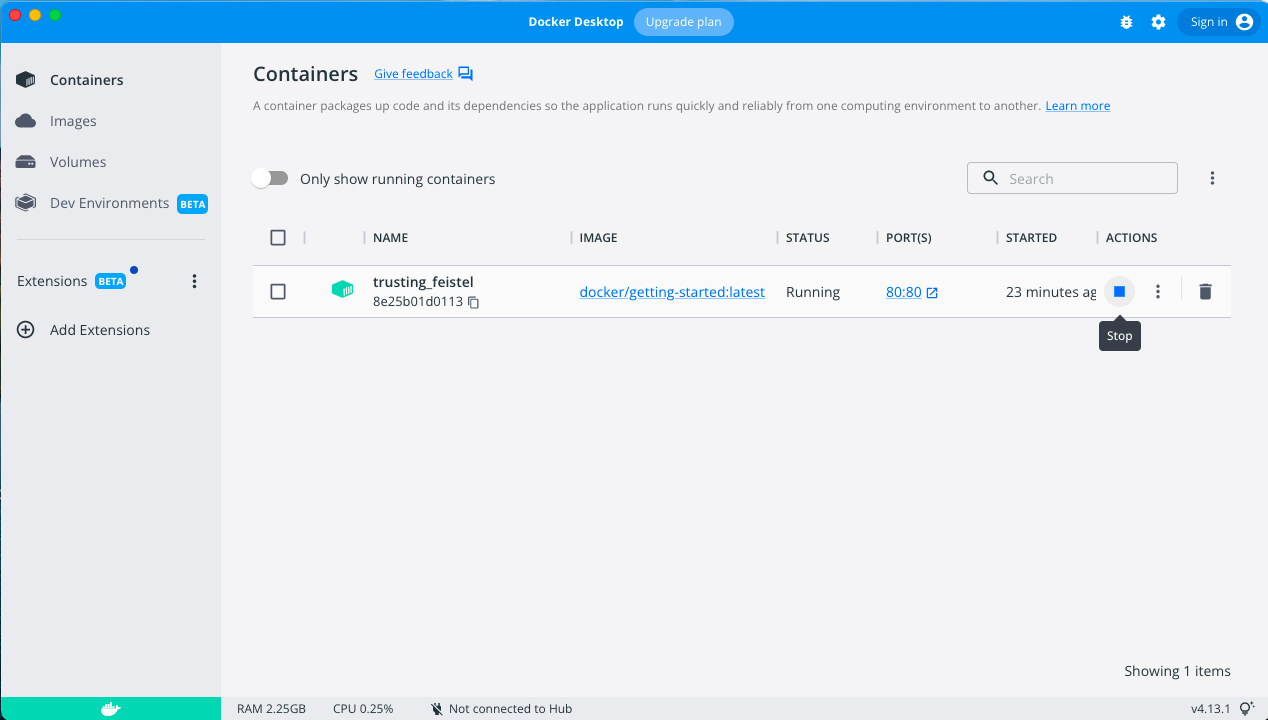Stop the trusting_feistel container

[x=1120, y=292]
